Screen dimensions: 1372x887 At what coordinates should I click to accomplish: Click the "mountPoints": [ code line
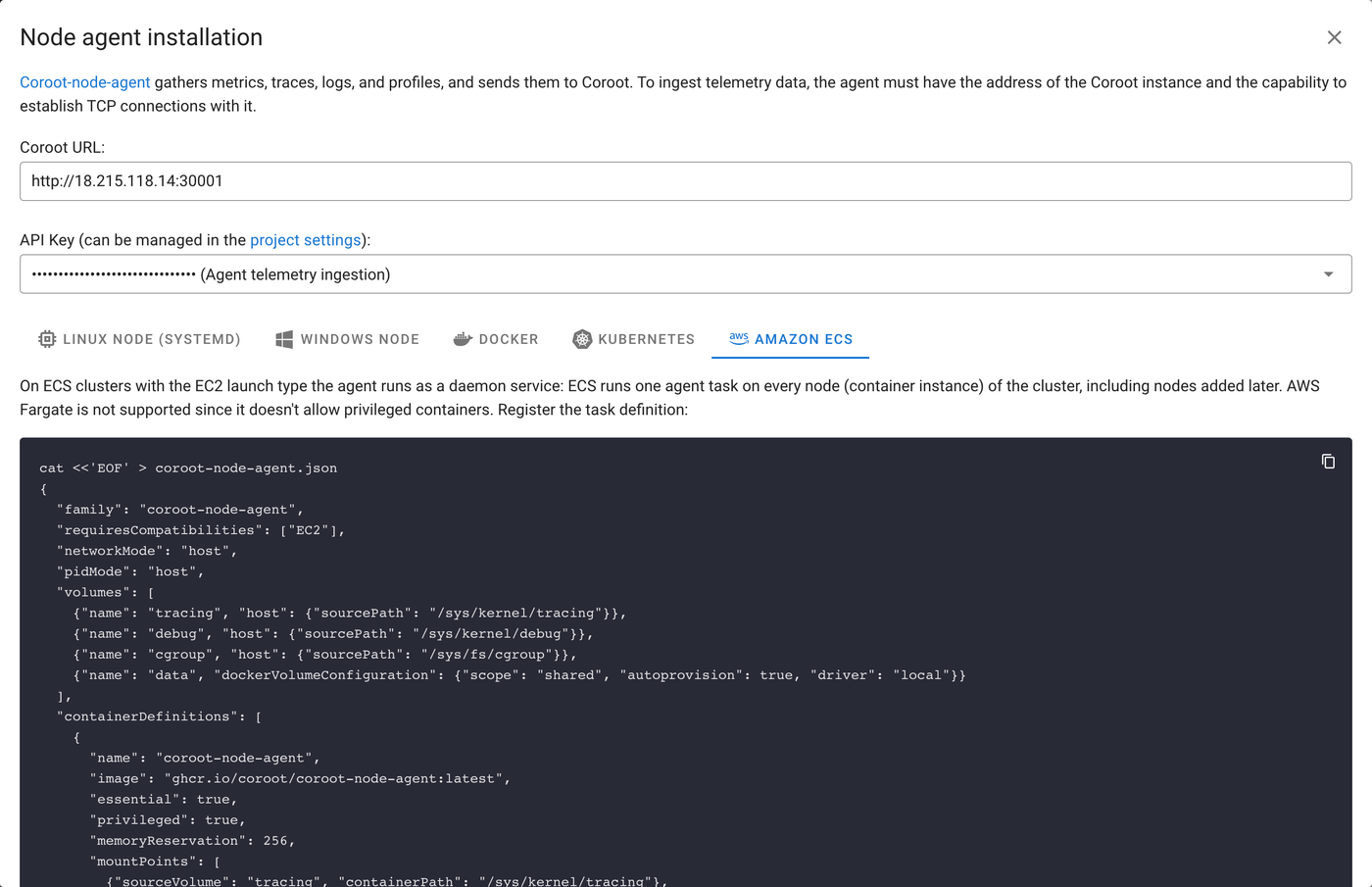point(155,862)
